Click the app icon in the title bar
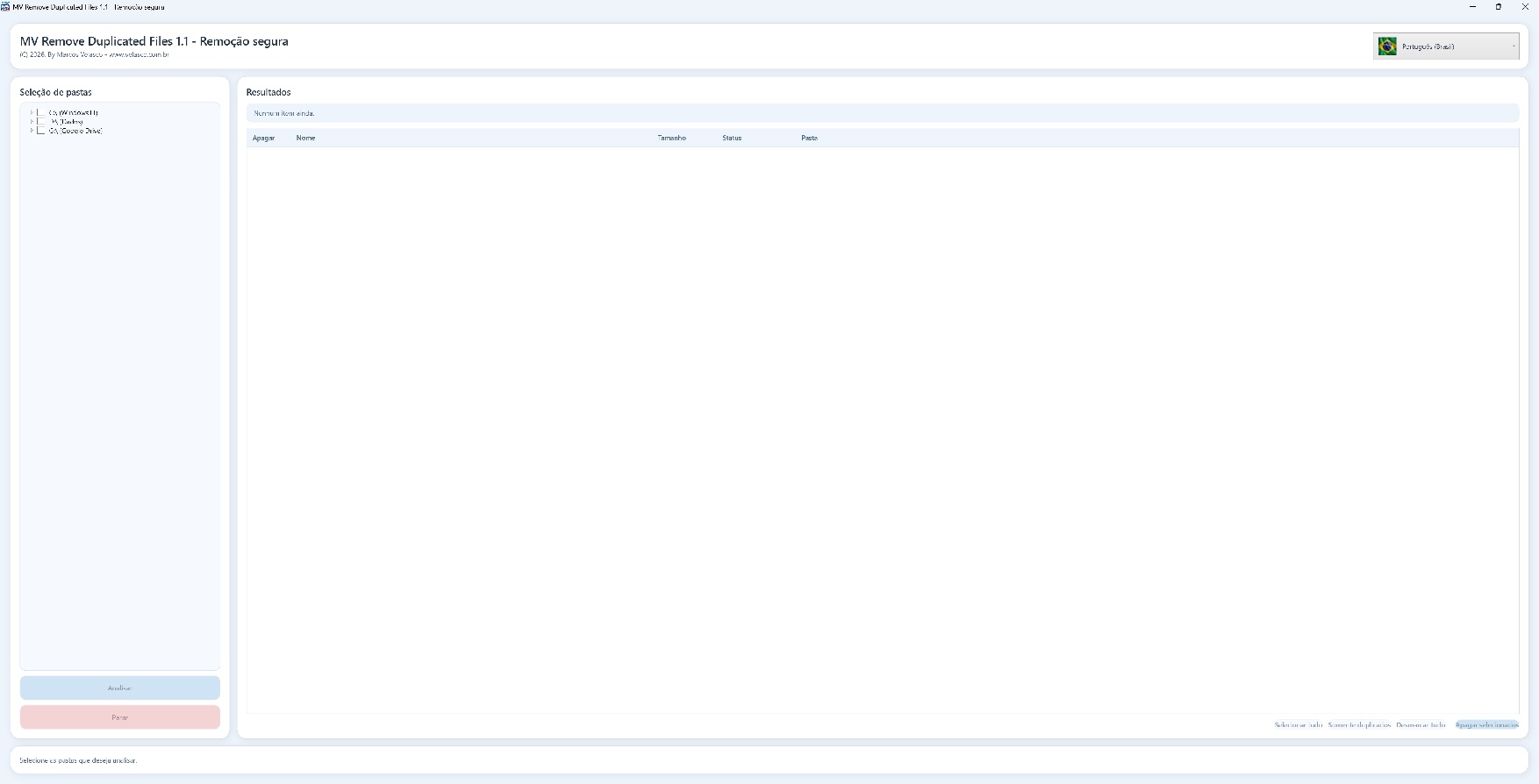The height and width of the screenshot is (784, 1539). point(5,6)
